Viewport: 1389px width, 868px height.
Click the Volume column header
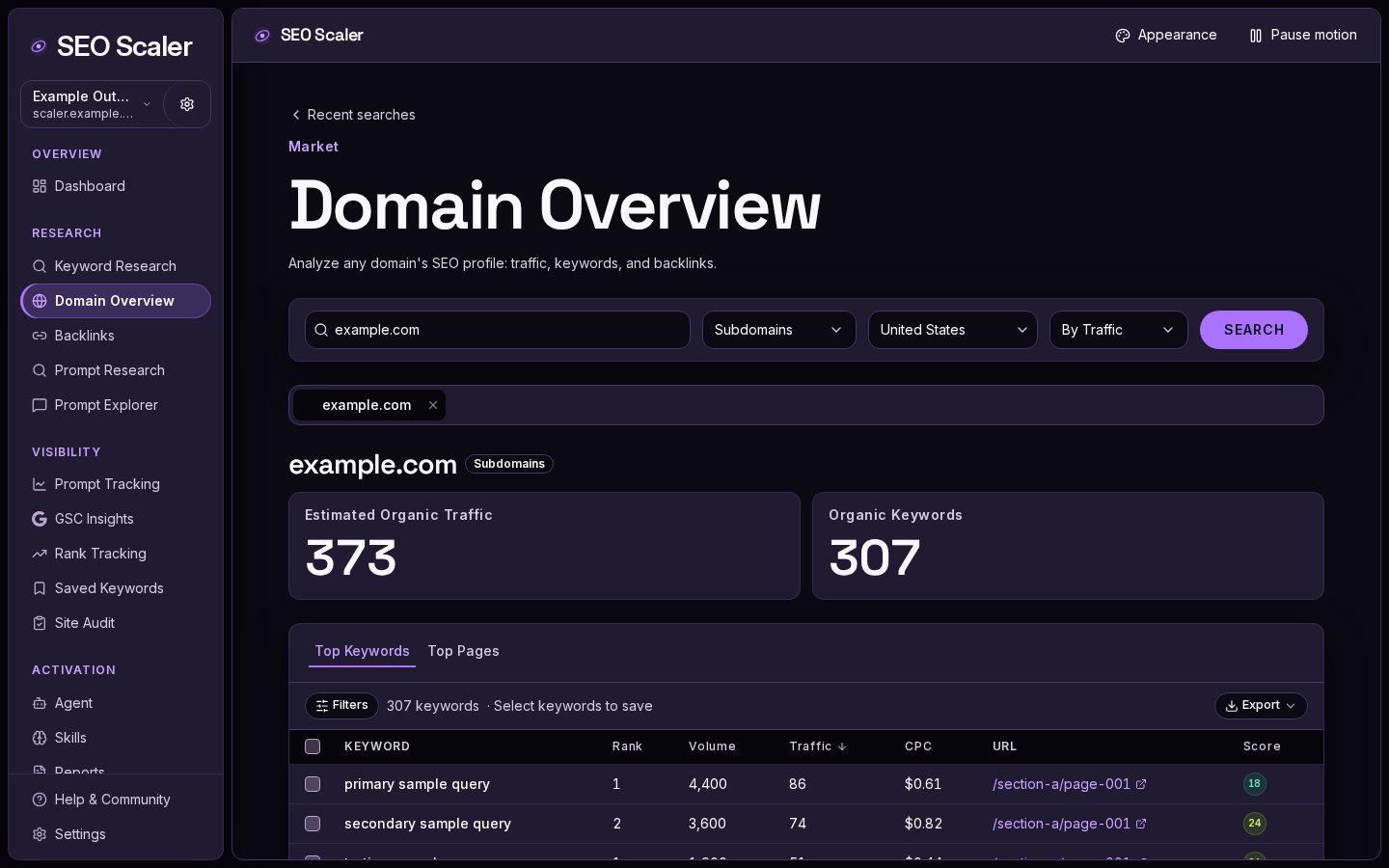coord(712,746)
